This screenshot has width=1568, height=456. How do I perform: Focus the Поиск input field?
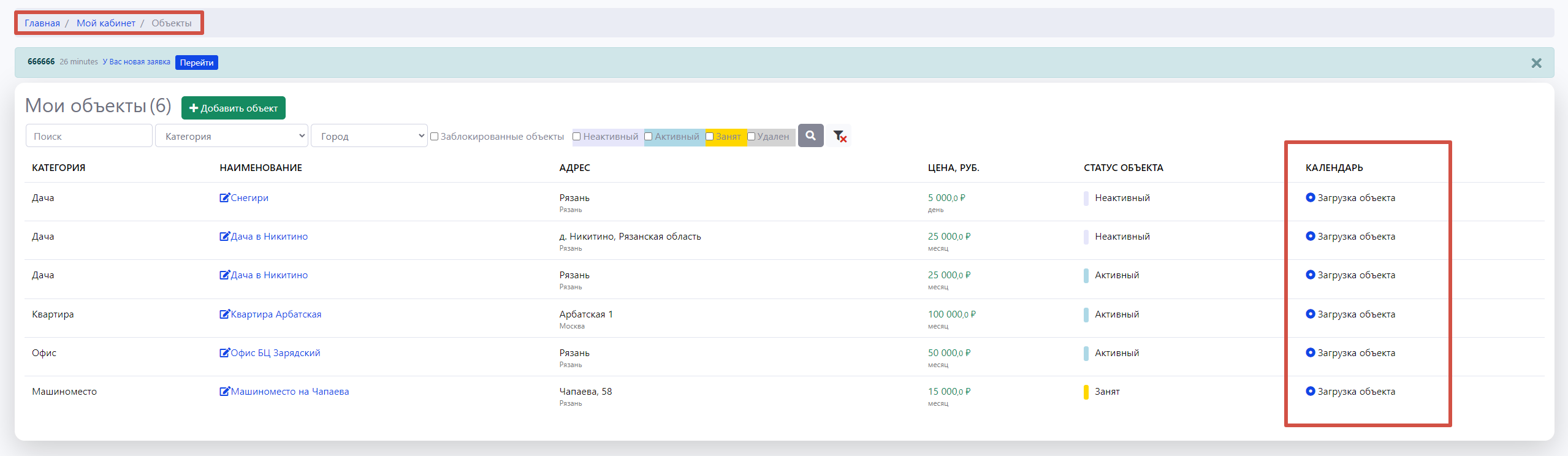89,136
